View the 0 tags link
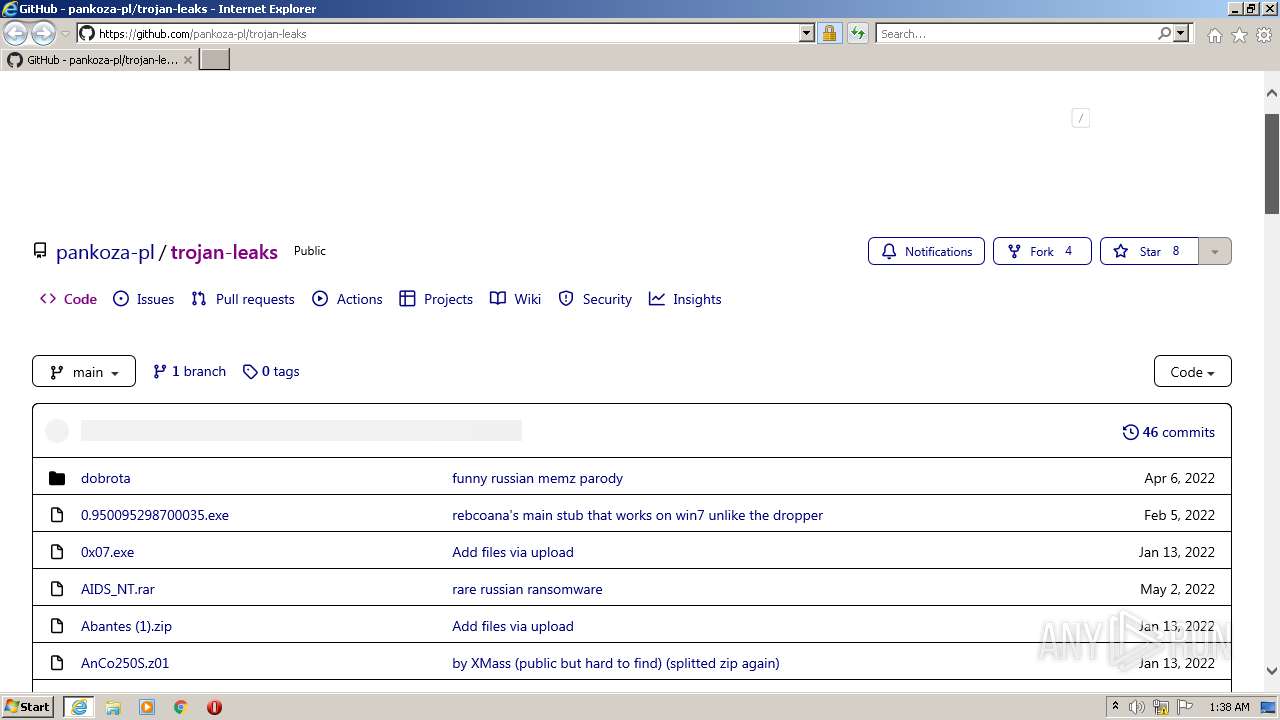1280x720 pixels. pos(271,371)
